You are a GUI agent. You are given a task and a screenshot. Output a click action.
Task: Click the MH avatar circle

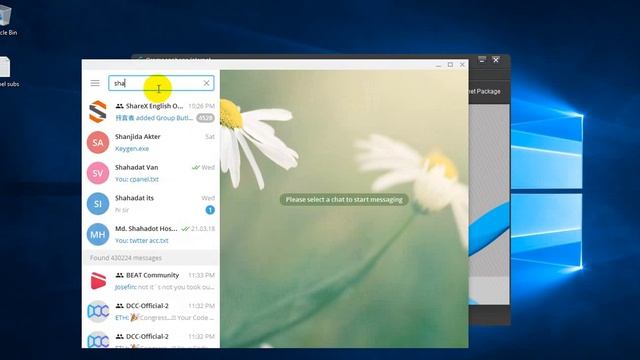click(x=98, y=234)
